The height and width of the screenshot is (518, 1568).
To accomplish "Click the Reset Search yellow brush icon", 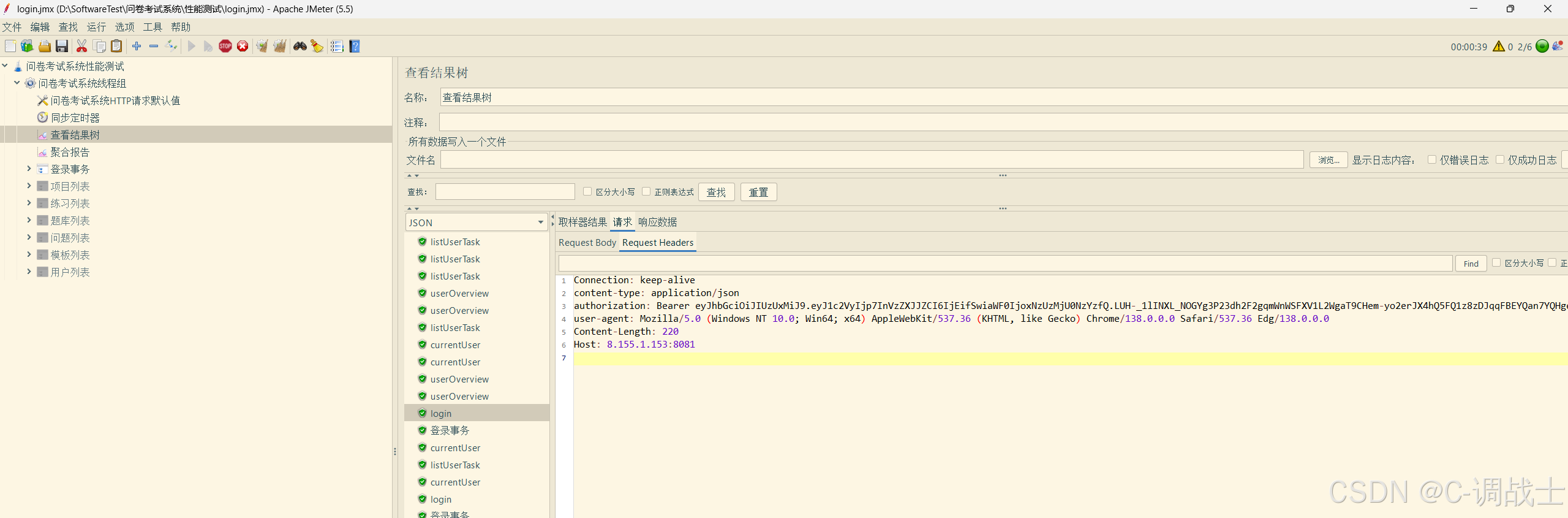I will (317, 46).
